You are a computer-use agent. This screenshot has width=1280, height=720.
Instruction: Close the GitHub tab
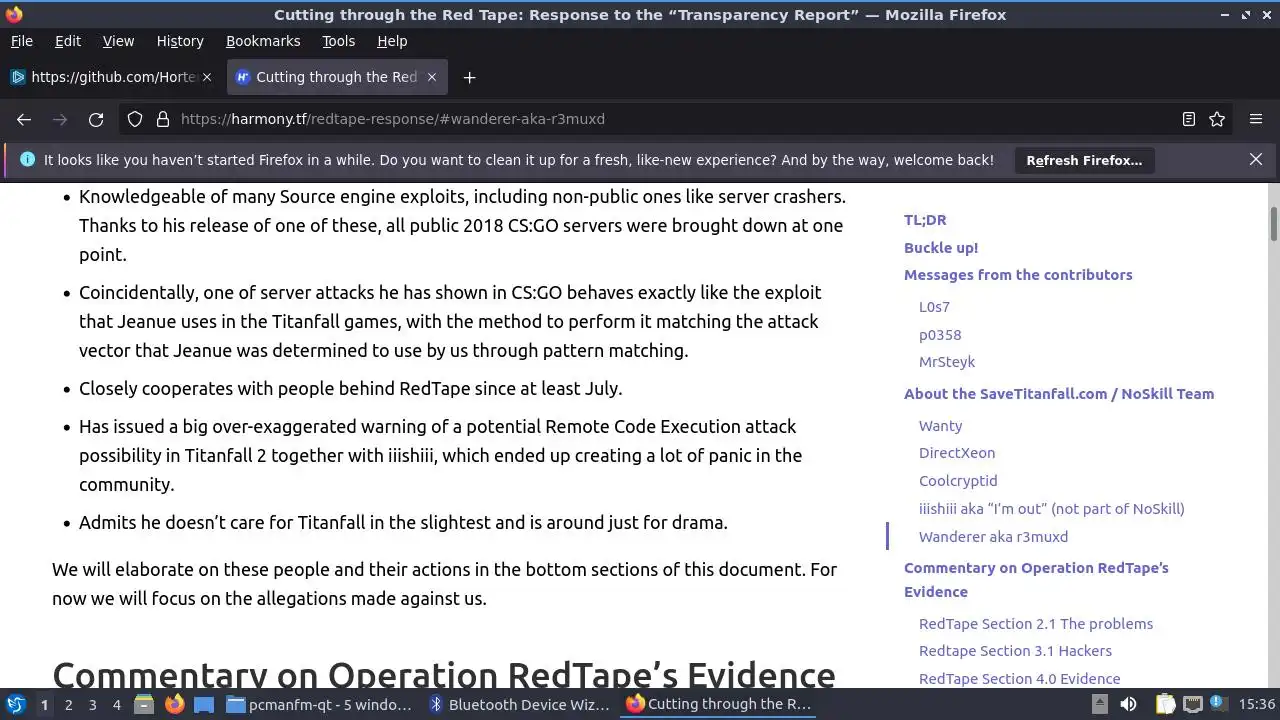point(207,77)
